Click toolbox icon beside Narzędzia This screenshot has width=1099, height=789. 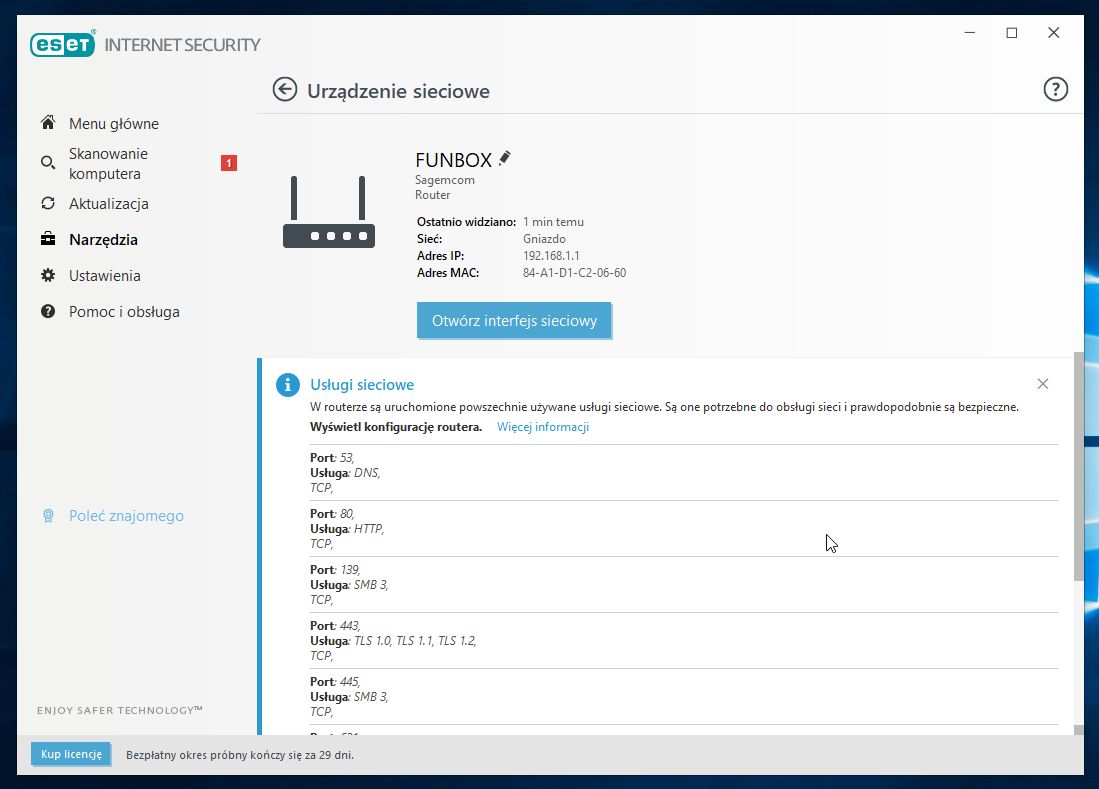pos(48,239)
